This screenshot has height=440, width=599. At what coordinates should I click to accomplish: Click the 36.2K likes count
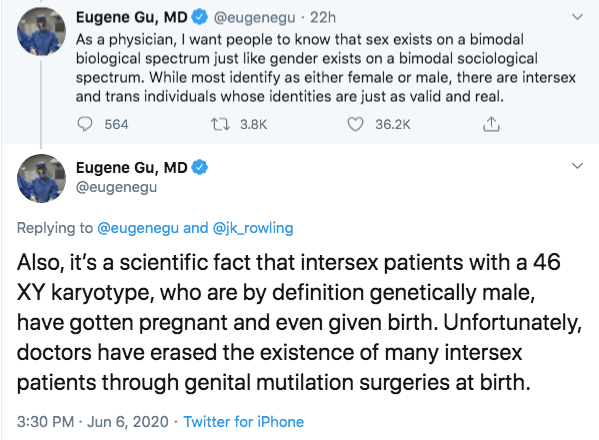click(x=393, y=125)
